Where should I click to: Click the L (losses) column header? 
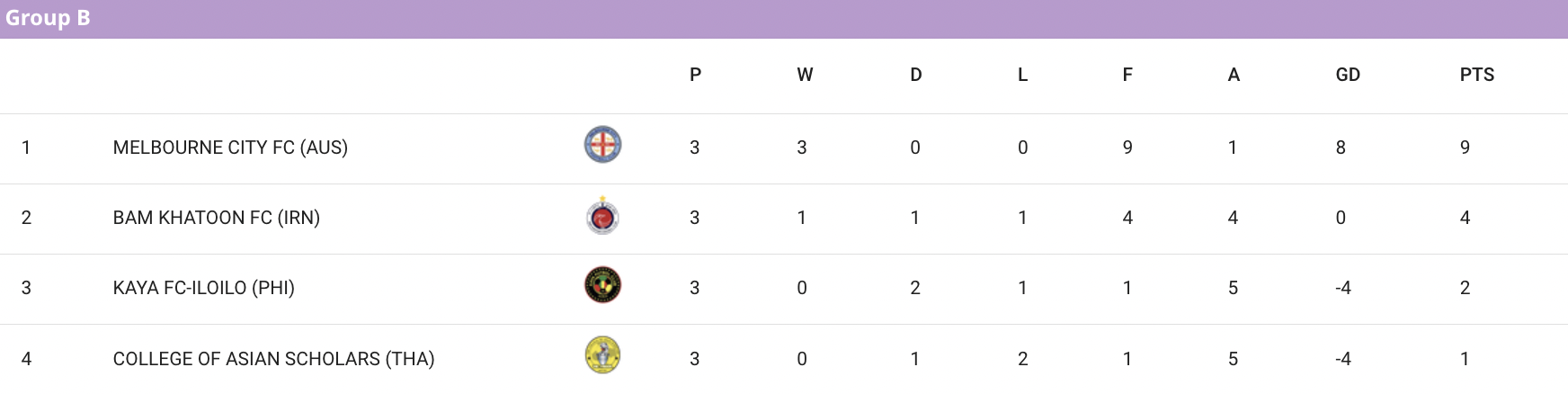(x=1022, y=75)
